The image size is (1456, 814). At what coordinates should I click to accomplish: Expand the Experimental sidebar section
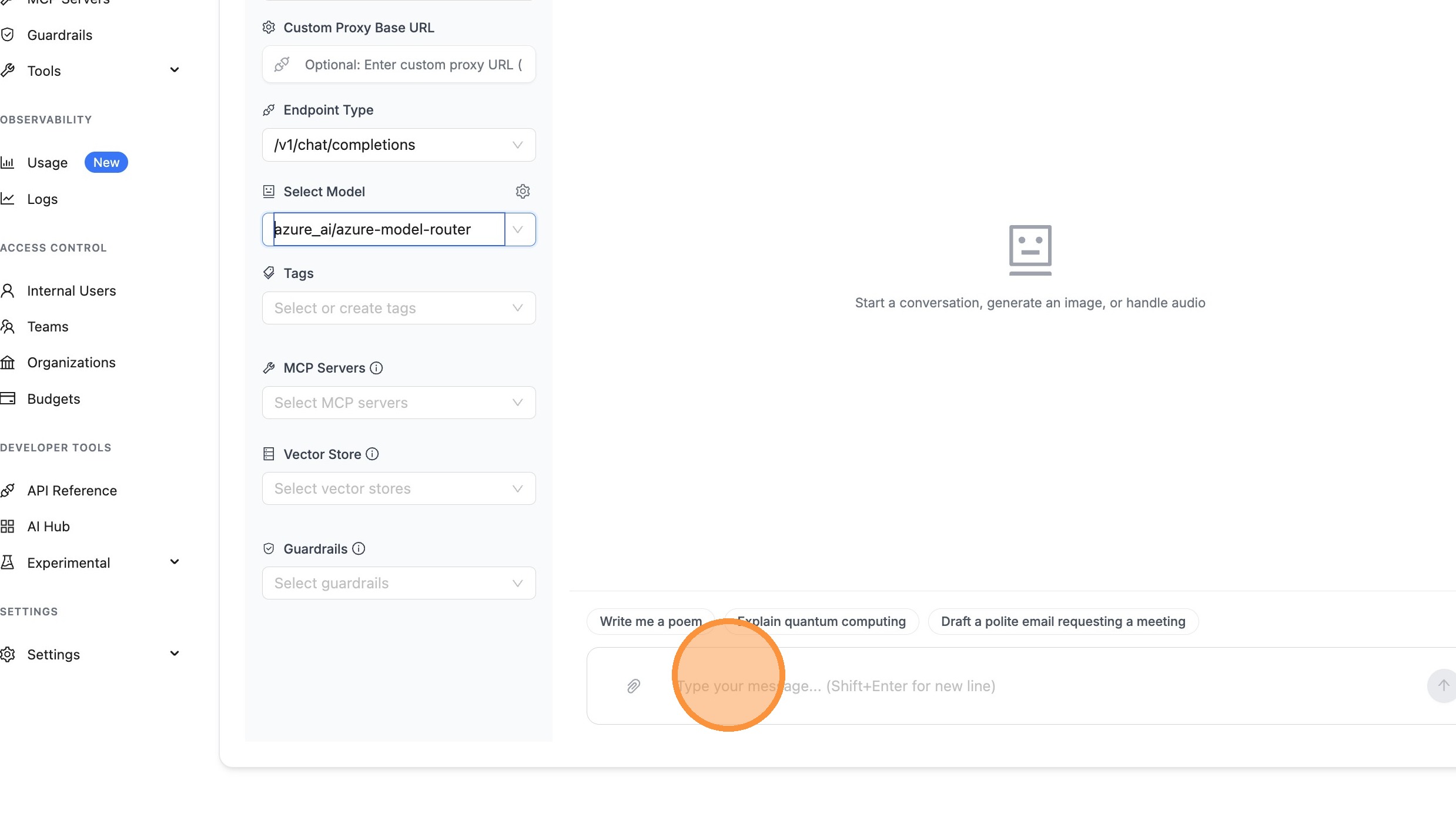coord(174,562)
